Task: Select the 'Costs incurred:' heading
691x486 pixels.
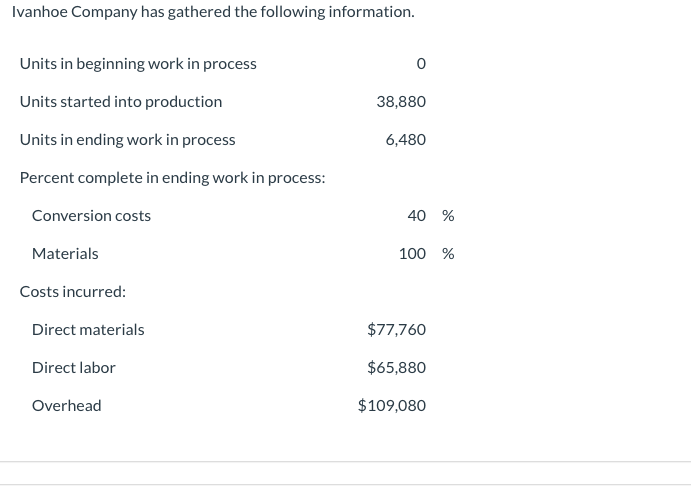Action: (x=73, y=292)
